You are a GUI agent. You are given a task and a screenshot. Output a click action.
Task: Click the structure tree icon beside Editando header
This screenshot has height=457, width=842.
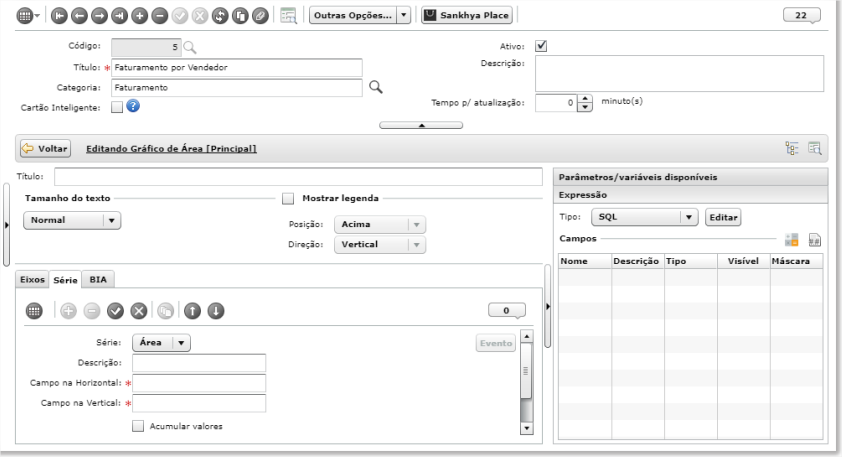tap(792, 148)
